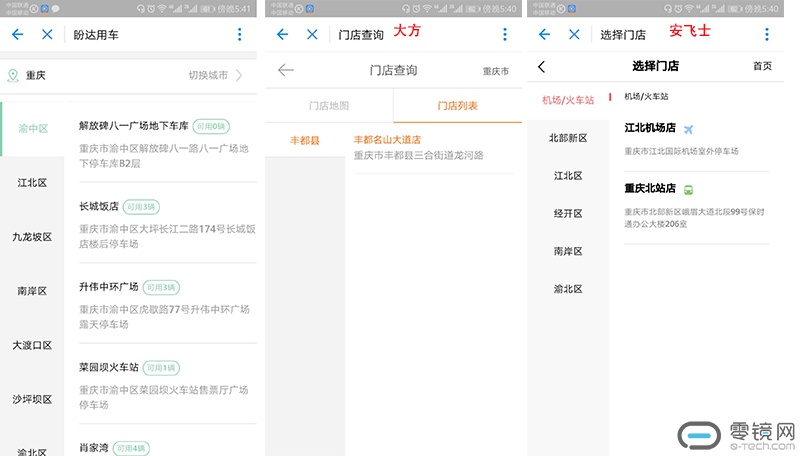Tap gray back arrow beside 门店查询 title

click(x=286, y=70)
